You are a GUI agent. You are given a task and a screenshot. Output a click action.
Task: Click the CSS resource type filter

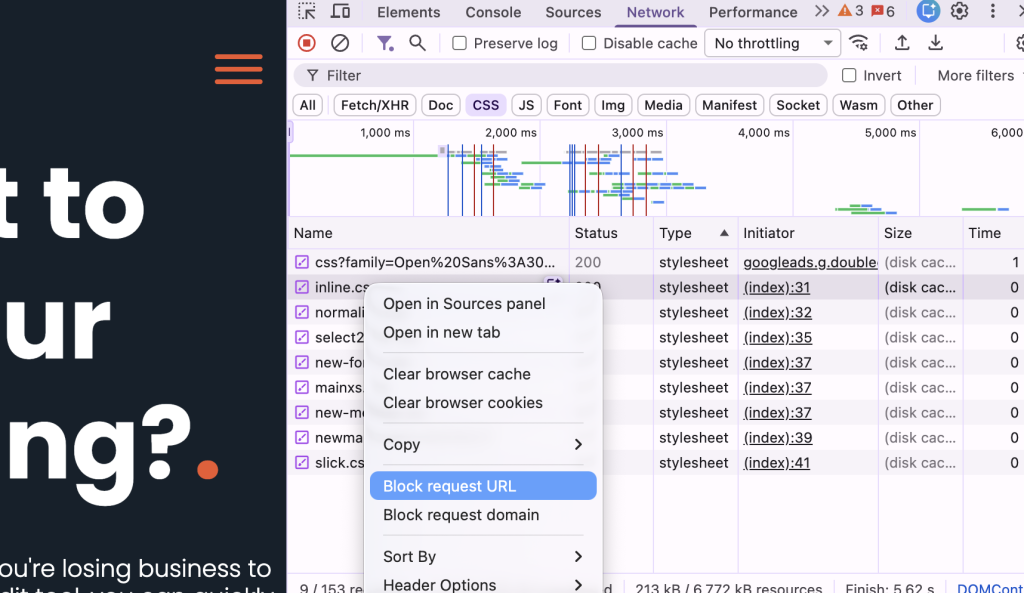485,105
